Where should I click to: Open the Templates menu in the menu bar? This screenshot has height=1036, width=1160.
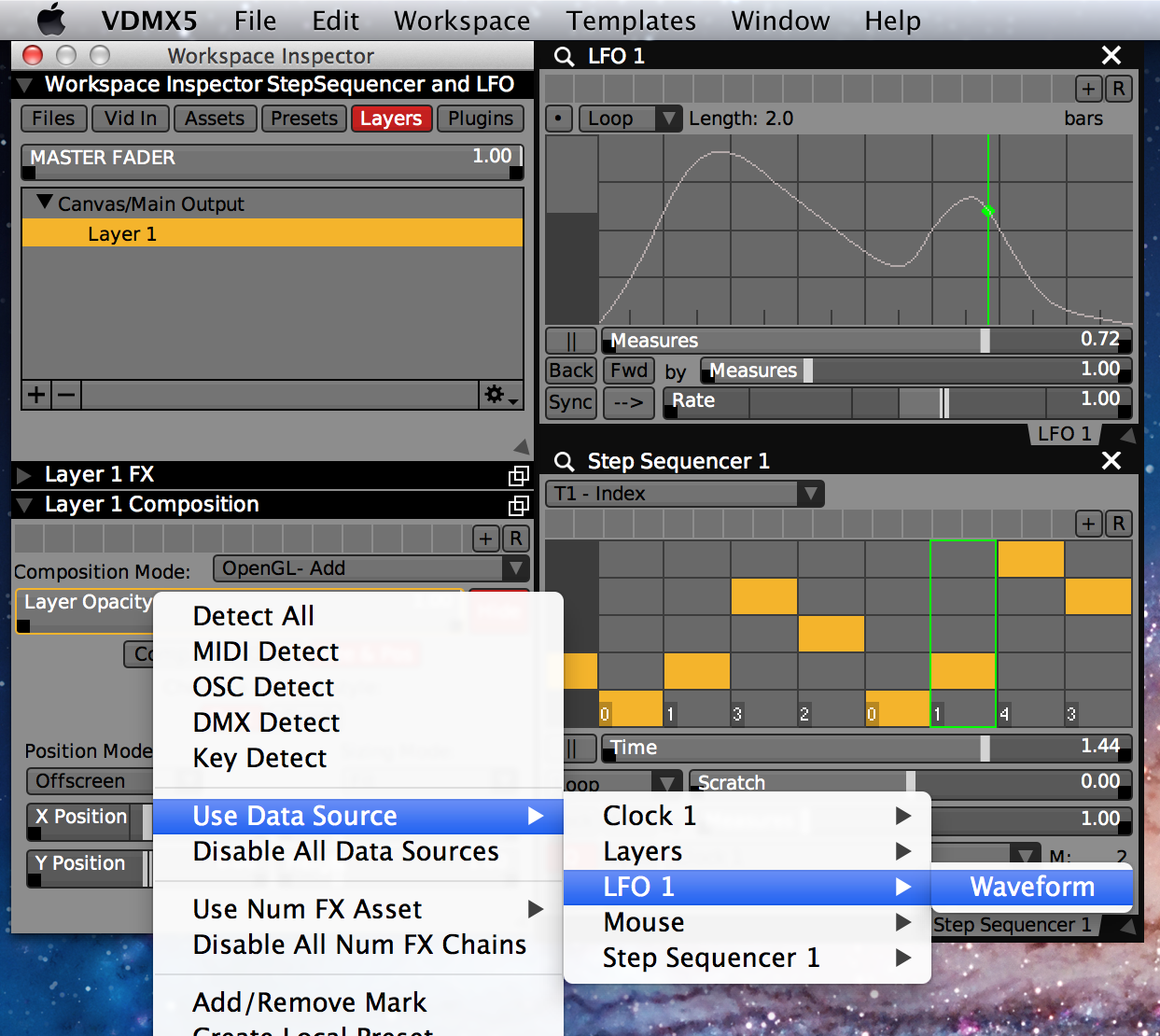pyautogui.click(x=631, y=21)
